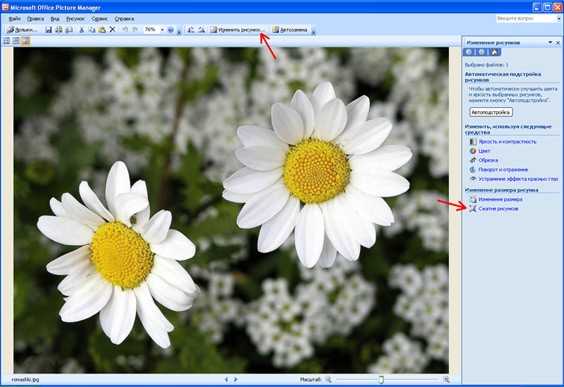Redo the last undone action

point(135,30)
